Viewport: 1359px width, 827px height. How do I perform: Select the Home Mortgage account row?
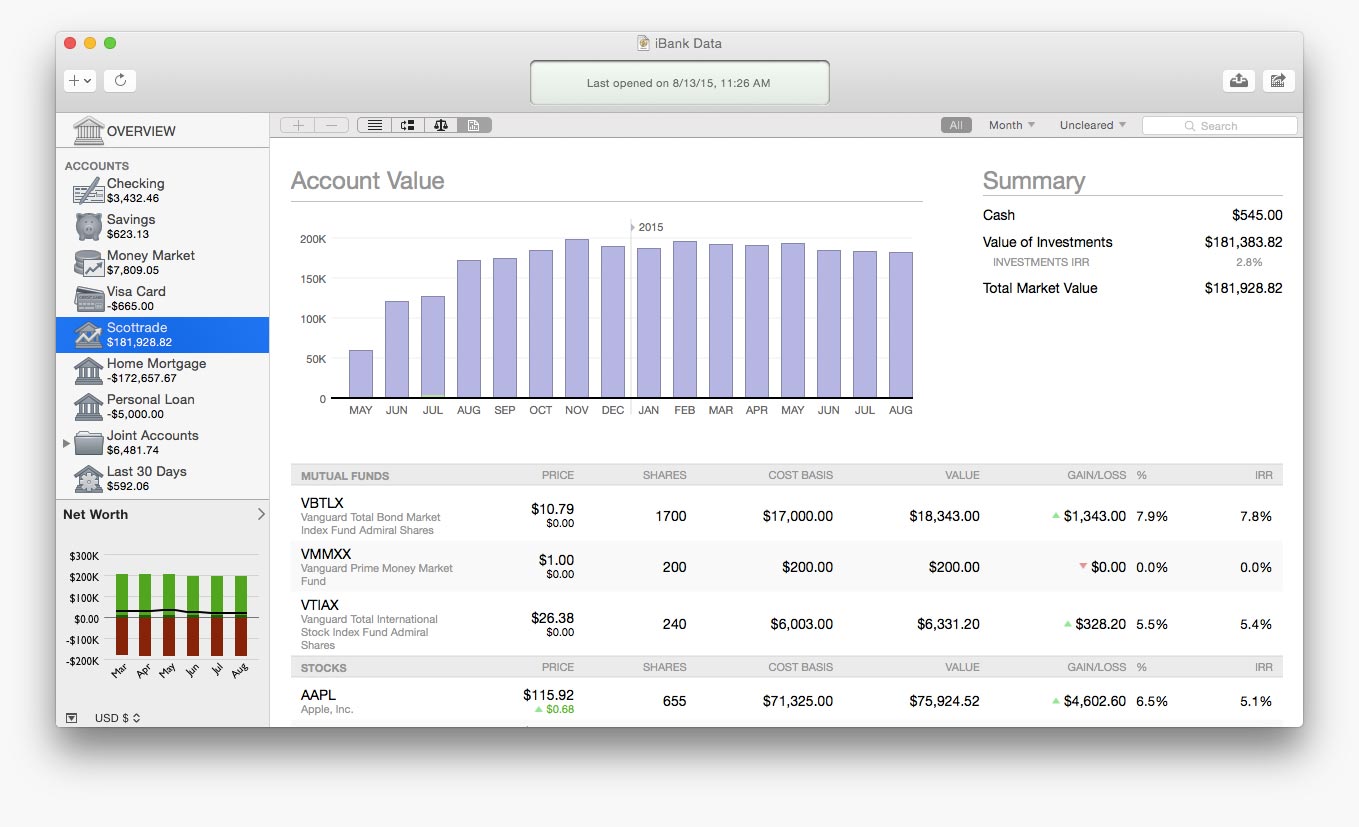pos(163,371)
